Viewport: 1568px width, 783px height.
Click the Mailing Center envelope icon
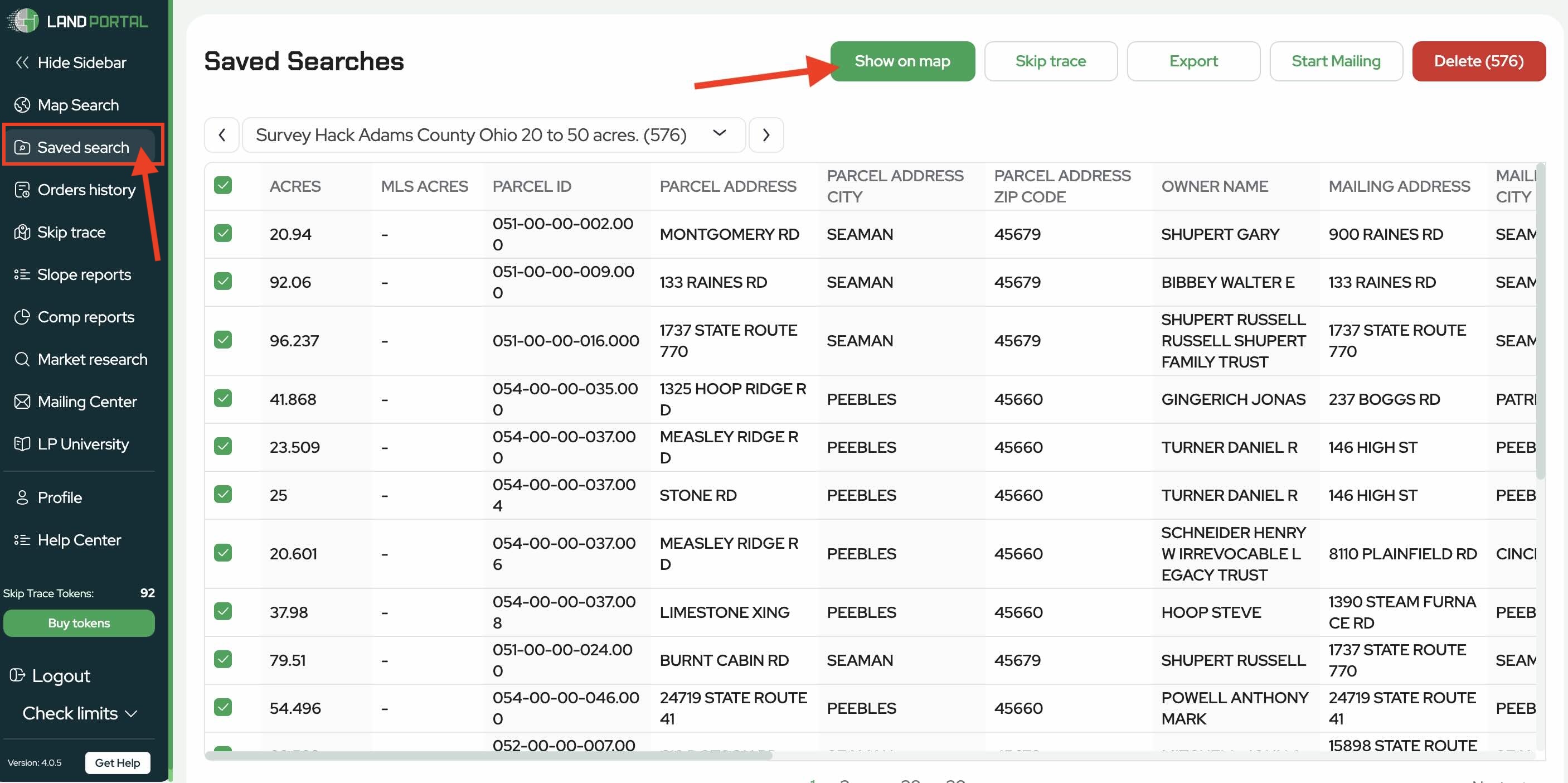click(22, 402)
